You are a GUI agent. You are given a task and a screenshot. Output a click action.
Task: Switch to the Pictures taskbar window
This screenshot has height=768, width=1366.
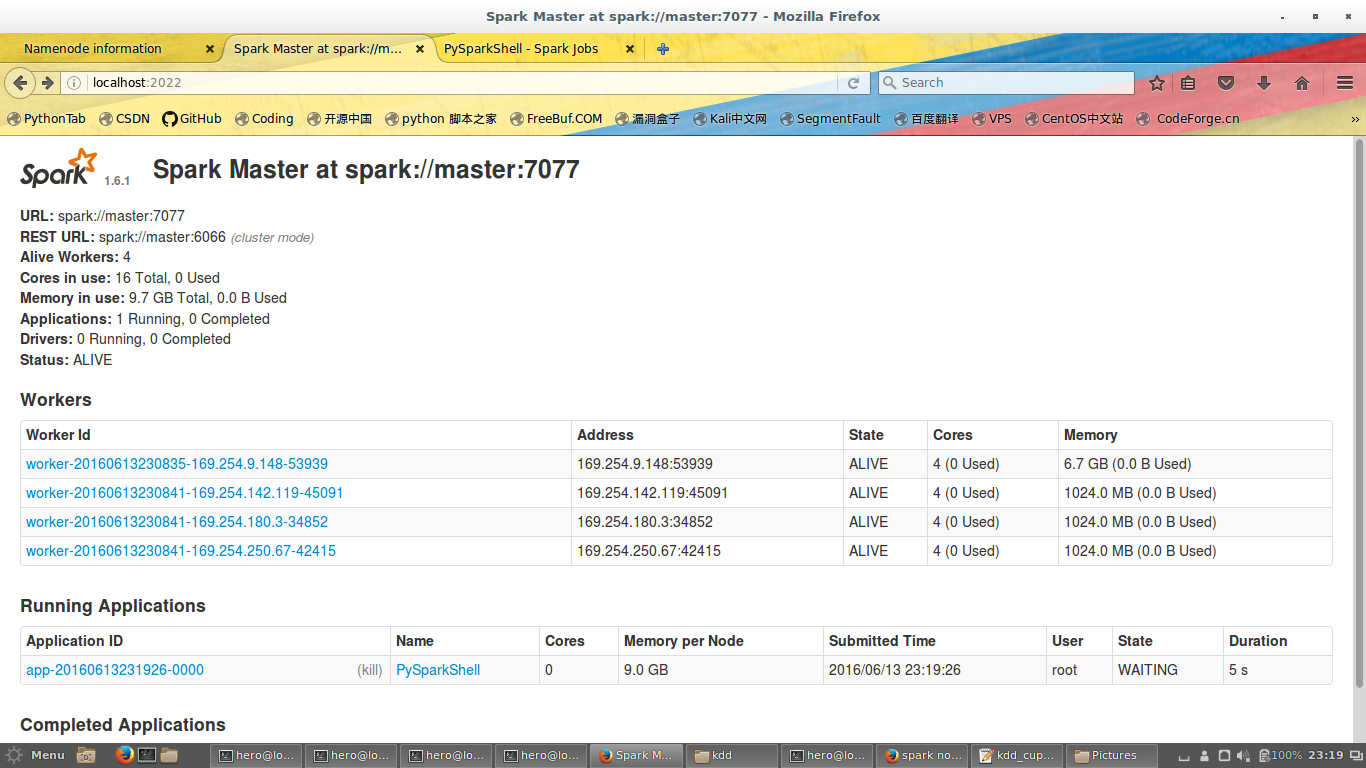pyautogui.click(x=1112, y=755)
